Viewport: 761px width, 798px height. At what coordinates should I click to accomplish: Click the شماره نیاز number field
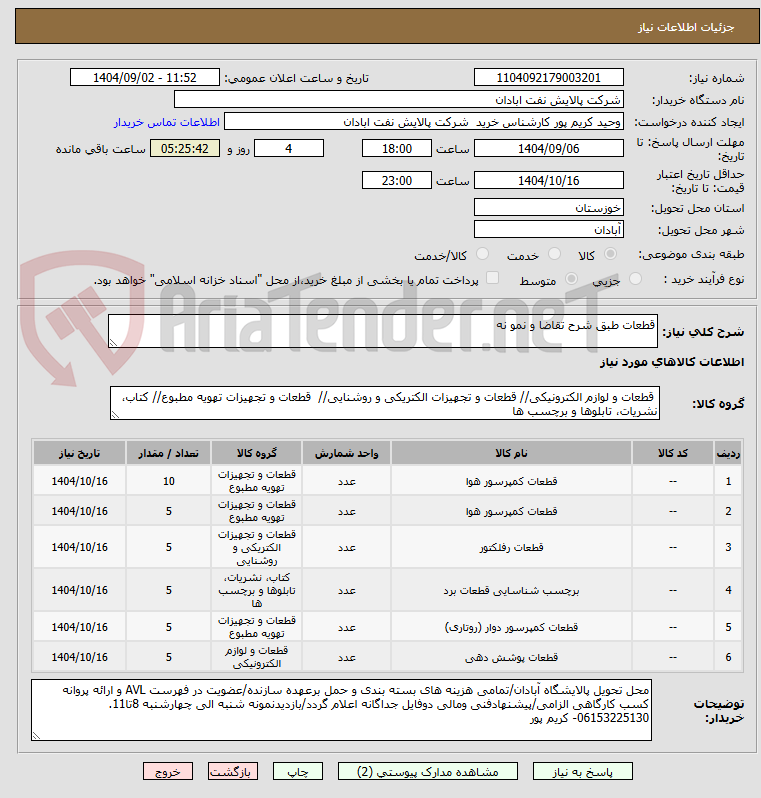pos(548,77)
